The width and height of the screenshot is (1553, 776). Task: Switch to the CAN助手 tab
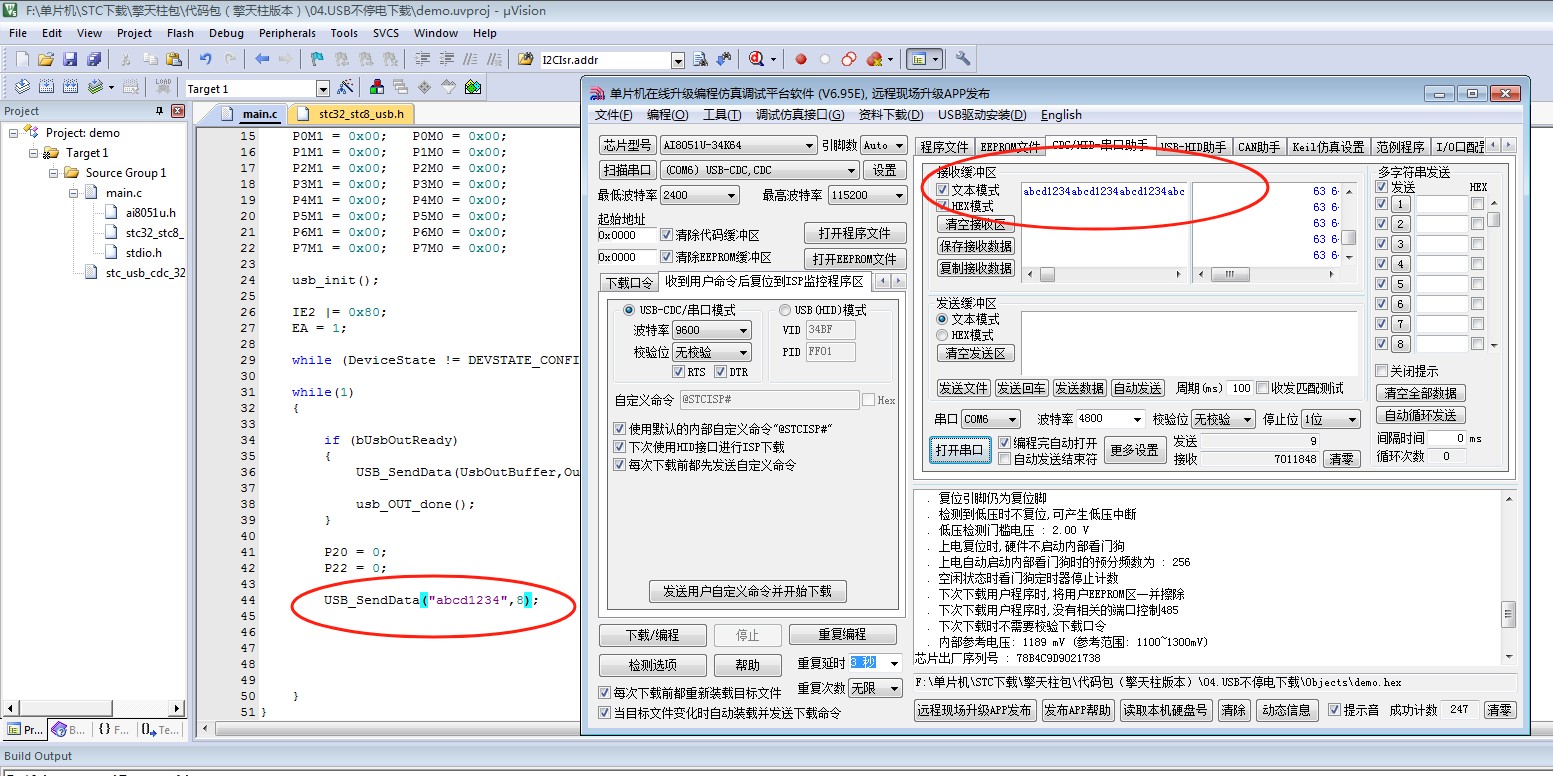click(x=1258, y=146)
